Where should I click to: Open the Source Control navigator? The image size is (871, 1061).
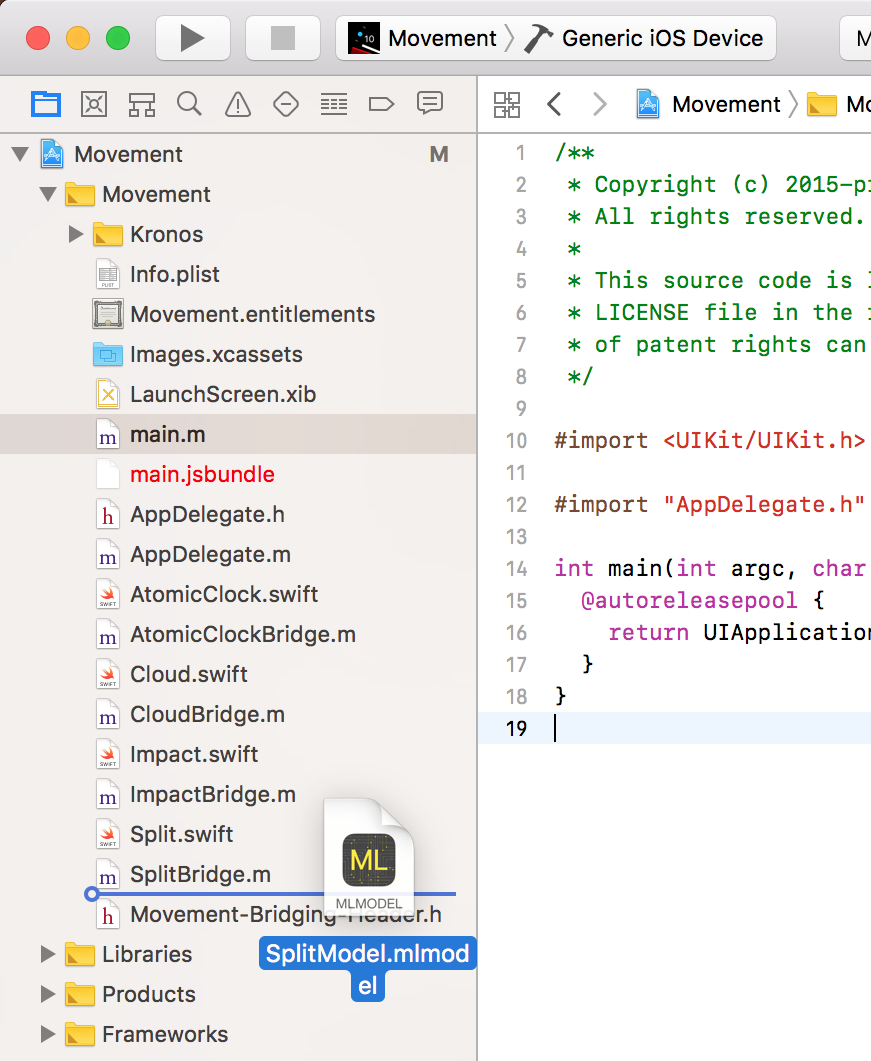click(94, 104)
